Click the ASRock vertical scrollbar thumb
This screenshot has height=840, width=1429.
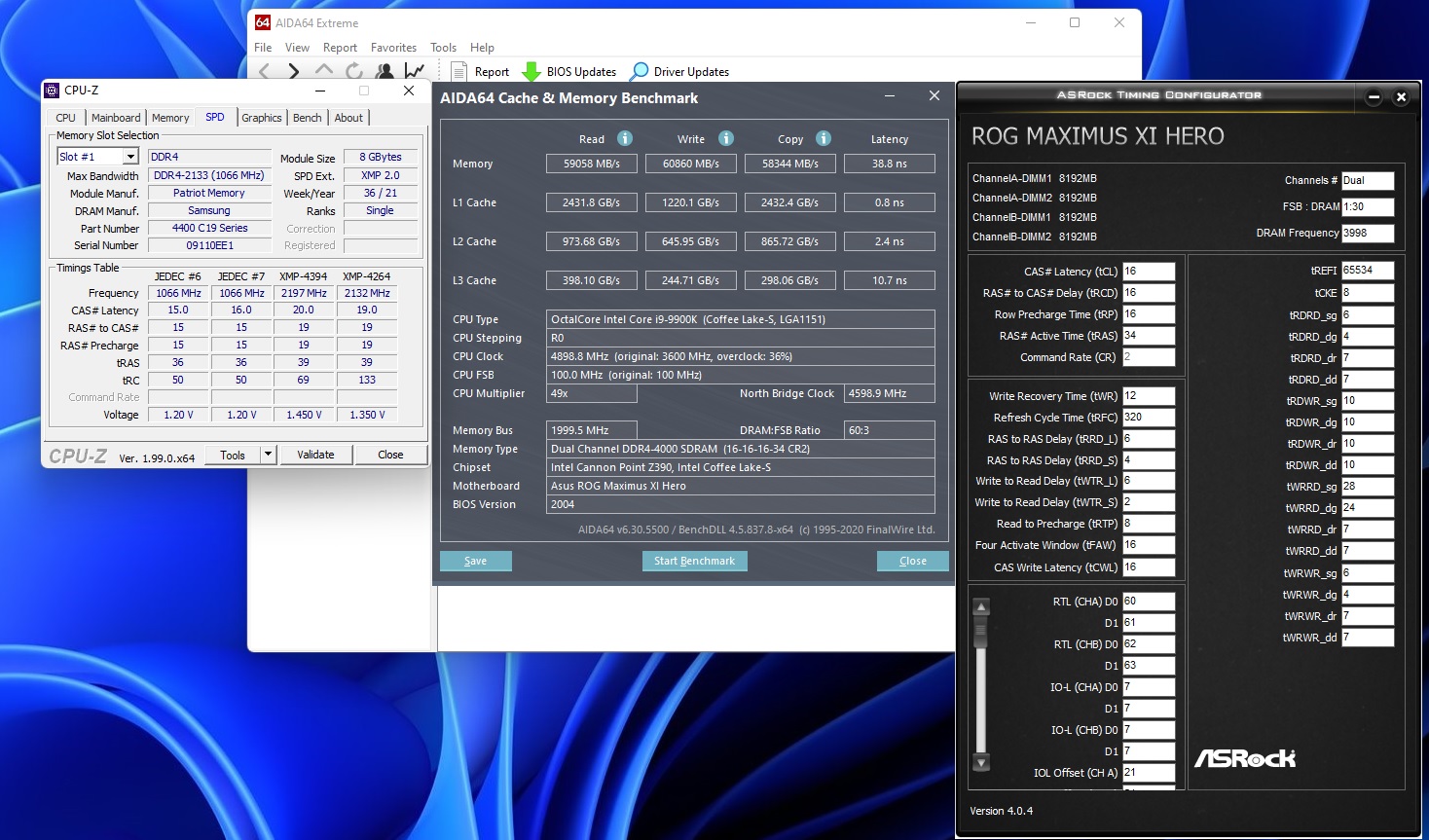tap(981, 632)
